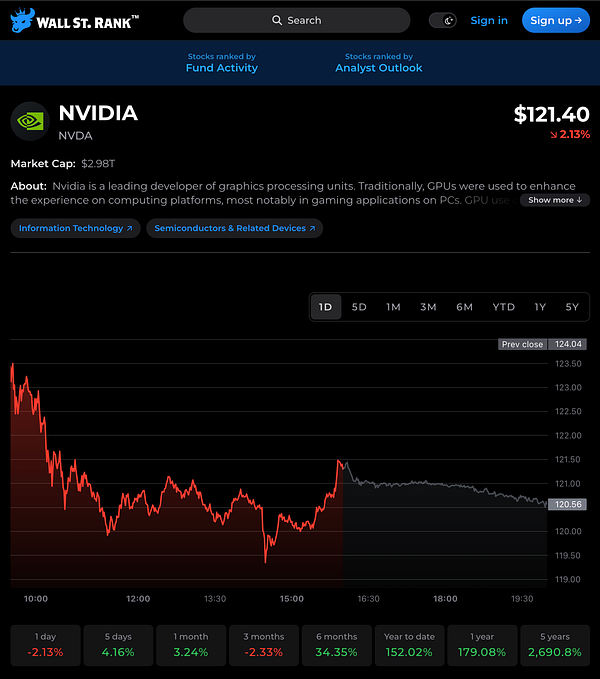
Task: Click the Wall St. Rank bull logo
Action: point(23,20)
